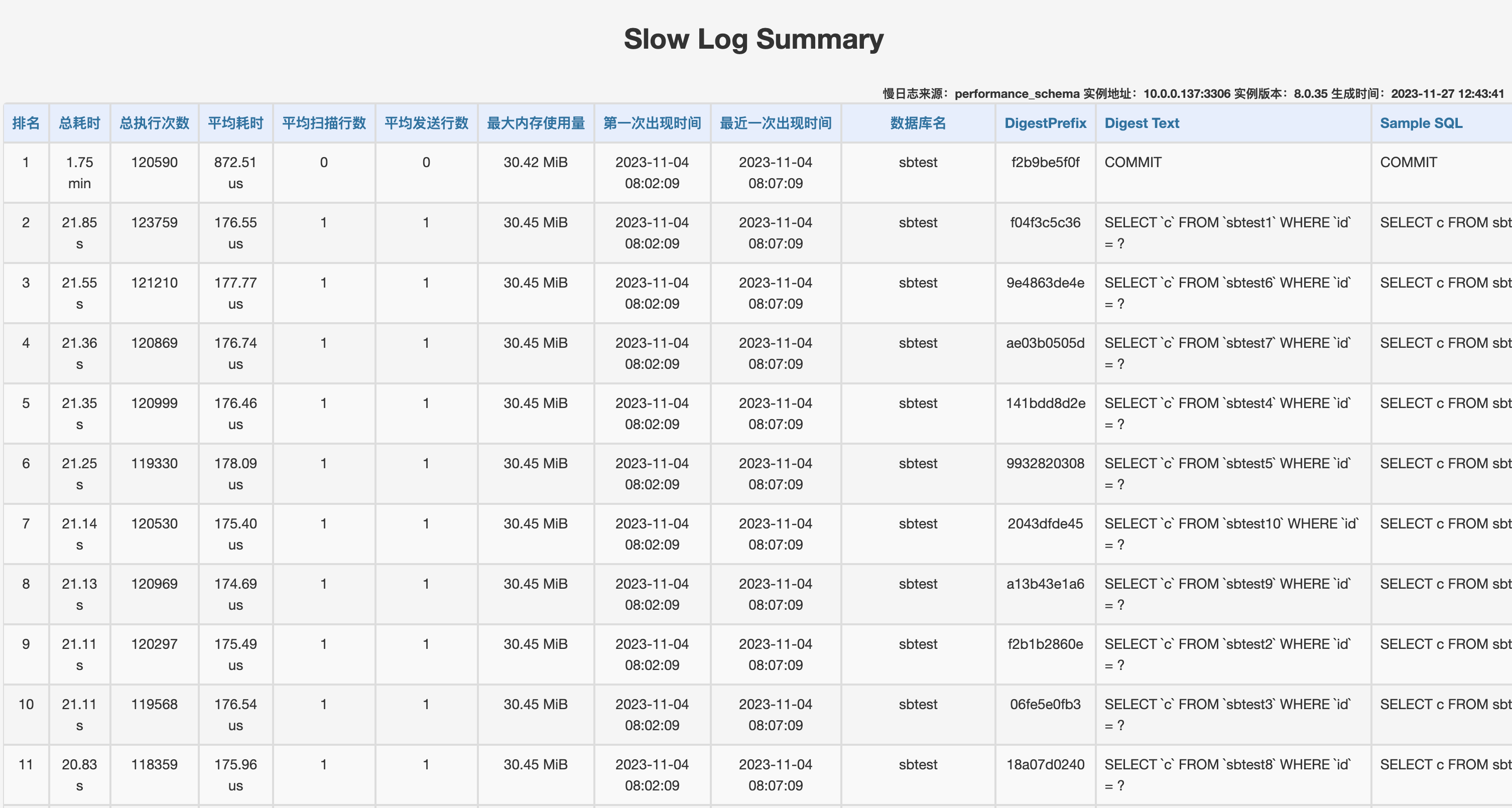Click the 平均耗时 column header
Image resolution: width=1512 pixels, height=808 pixels.
[235, 123]
